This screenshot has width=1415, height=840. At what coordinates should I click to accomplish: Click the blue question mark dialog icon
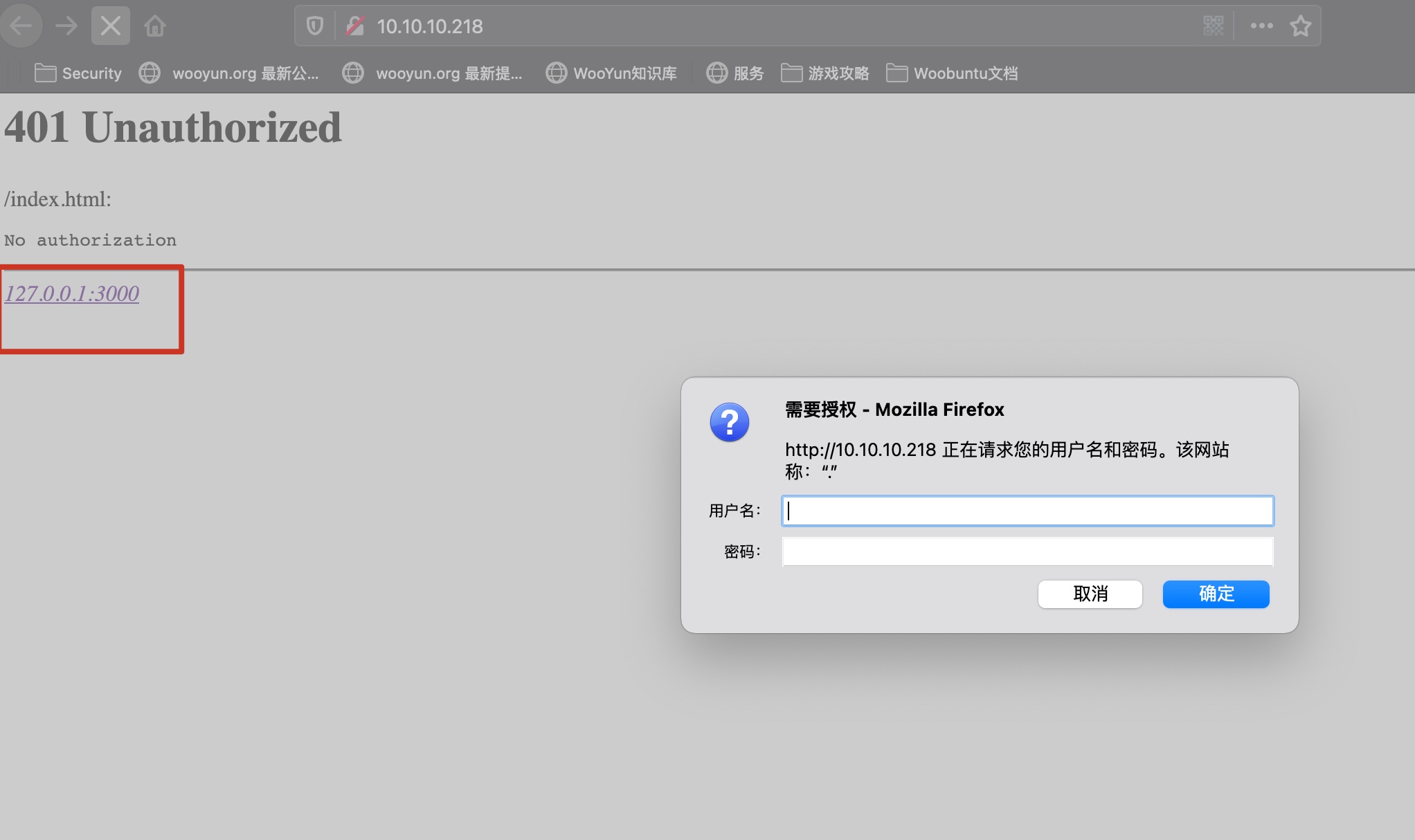click(x=729, y=422)
